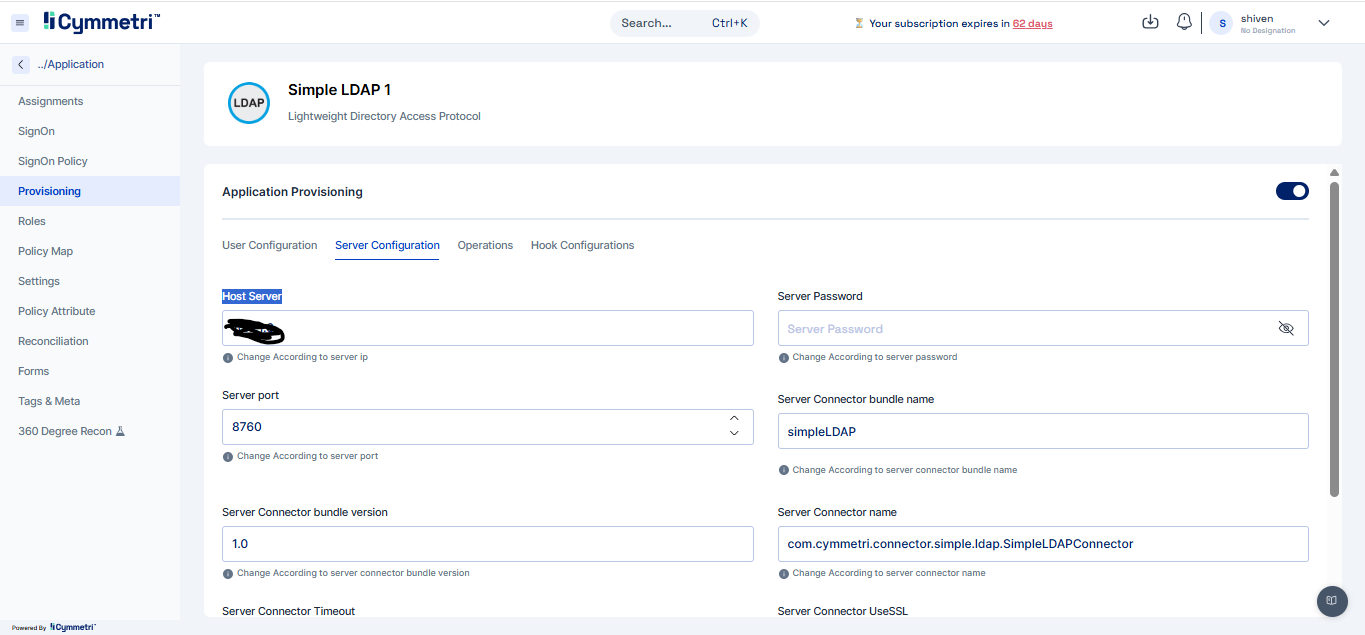Click the Server Connector name field

(x=1043, y=544)
